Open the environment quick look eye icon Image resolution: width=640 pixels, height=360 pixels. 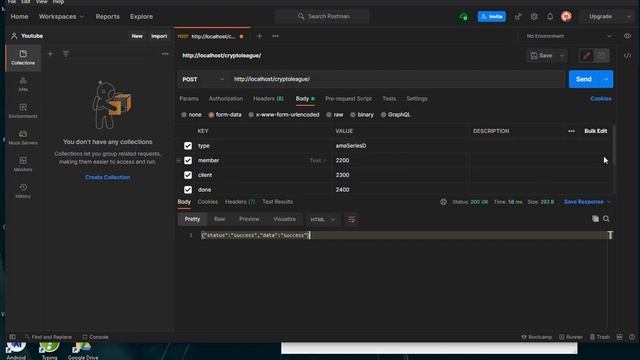(x=627, y=36)
